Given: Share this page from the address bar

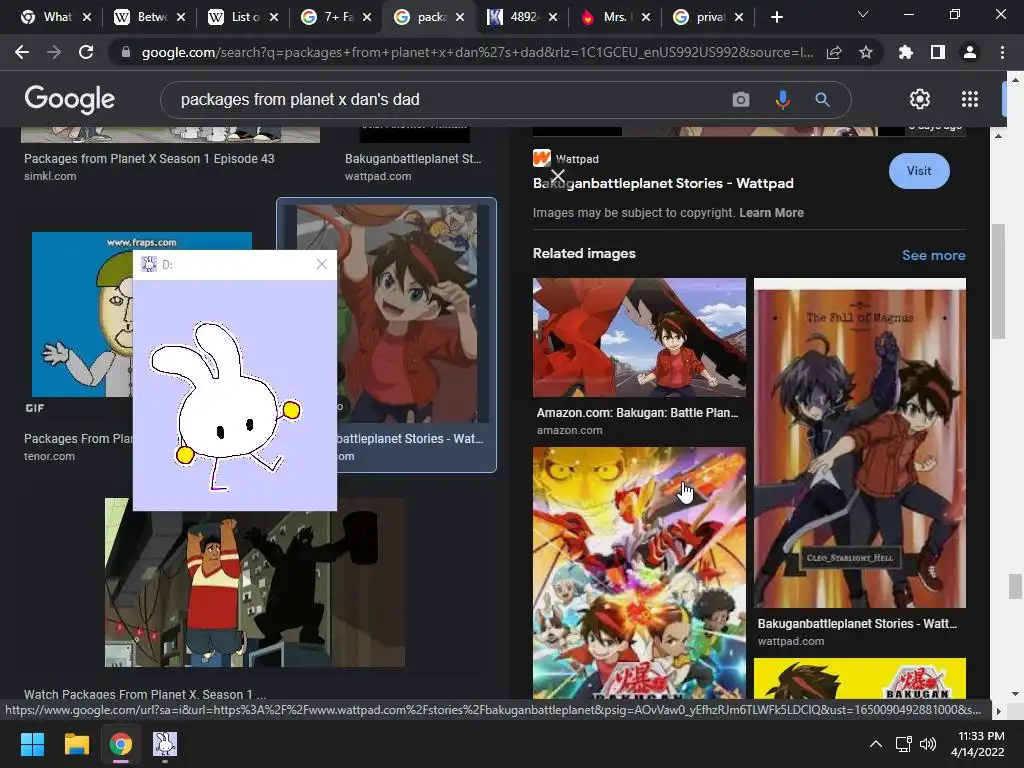Looking at the screenshot, I should [834, 52].
